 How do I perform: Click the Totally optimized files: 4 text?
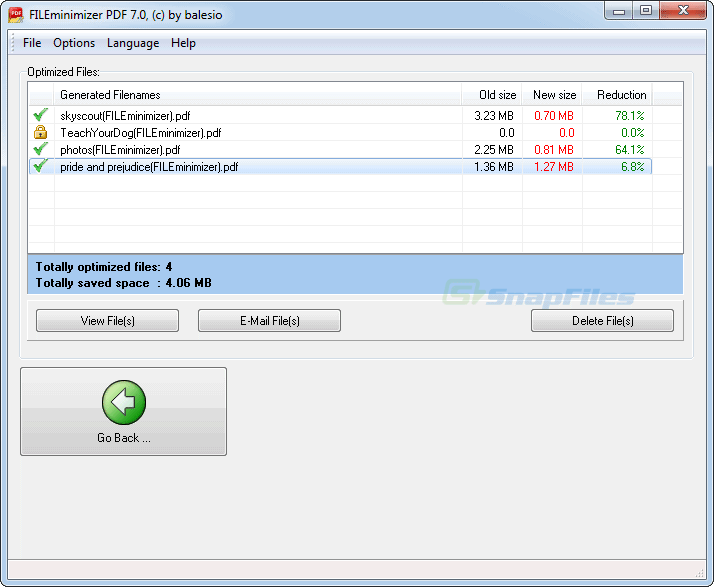point(104,267)
